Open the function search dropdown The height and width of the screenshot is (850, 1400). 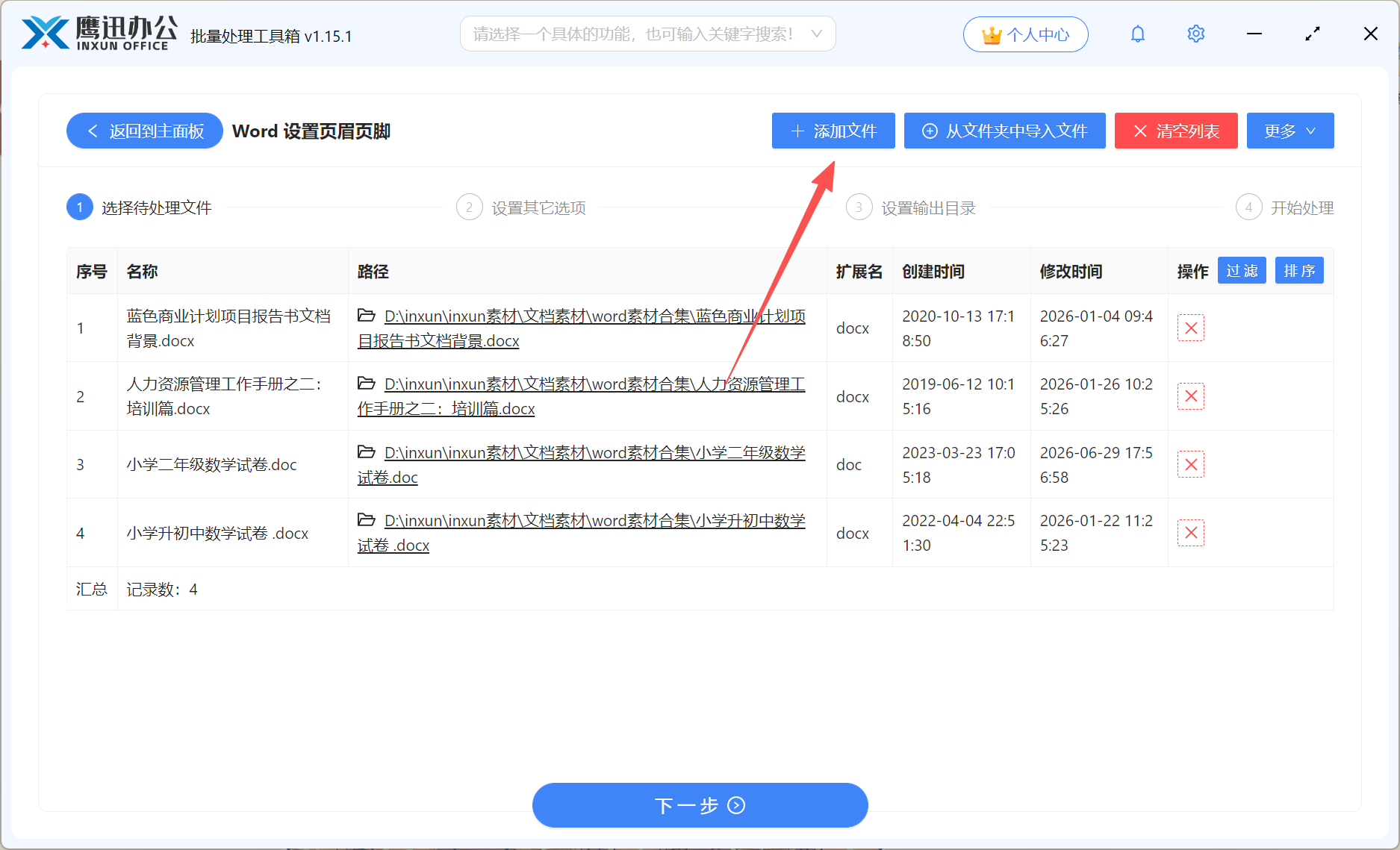(x=647, y=34)
